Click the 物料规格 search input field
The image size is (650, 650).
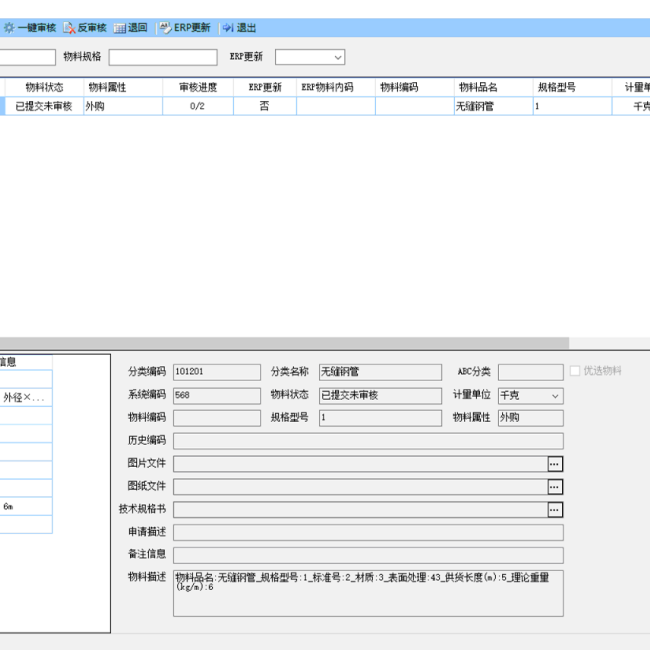(163, 57)
